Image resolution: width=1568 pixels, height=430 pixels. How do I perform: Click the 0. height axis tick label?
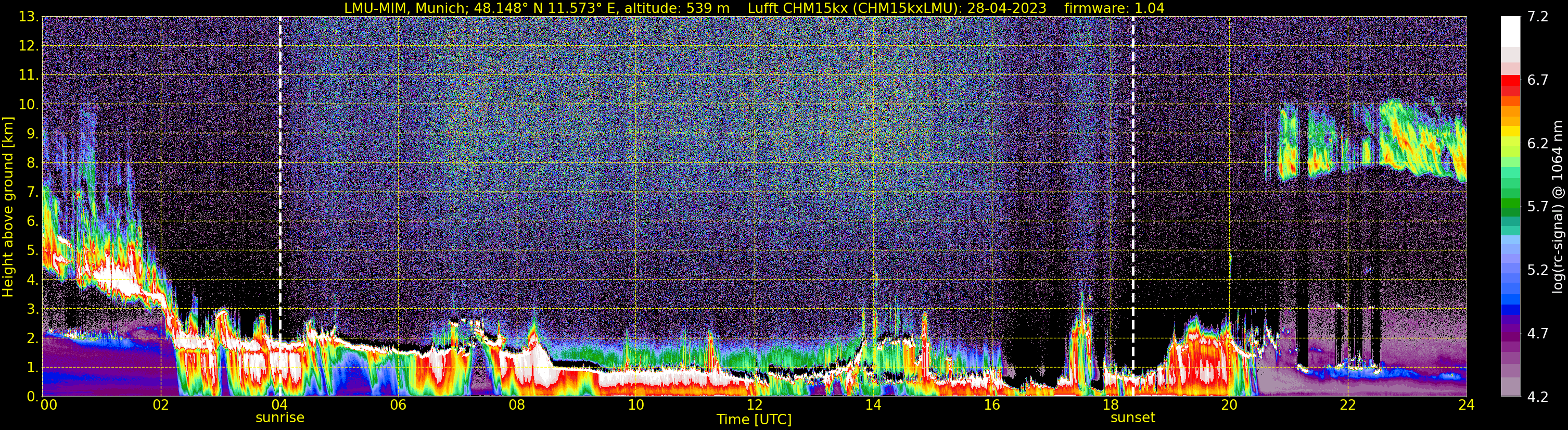(33, 397)
